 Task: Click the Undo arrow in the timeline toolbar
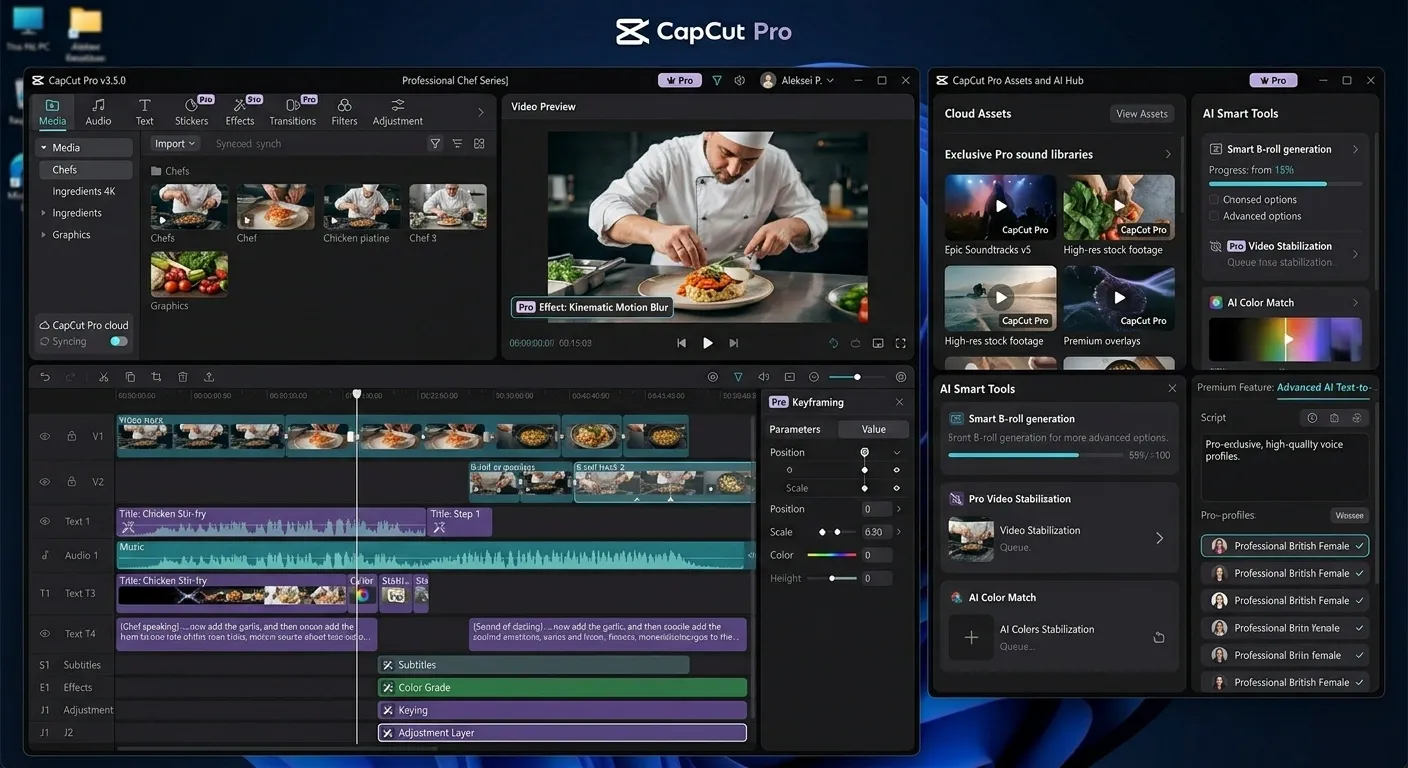(x=45, y=377)
